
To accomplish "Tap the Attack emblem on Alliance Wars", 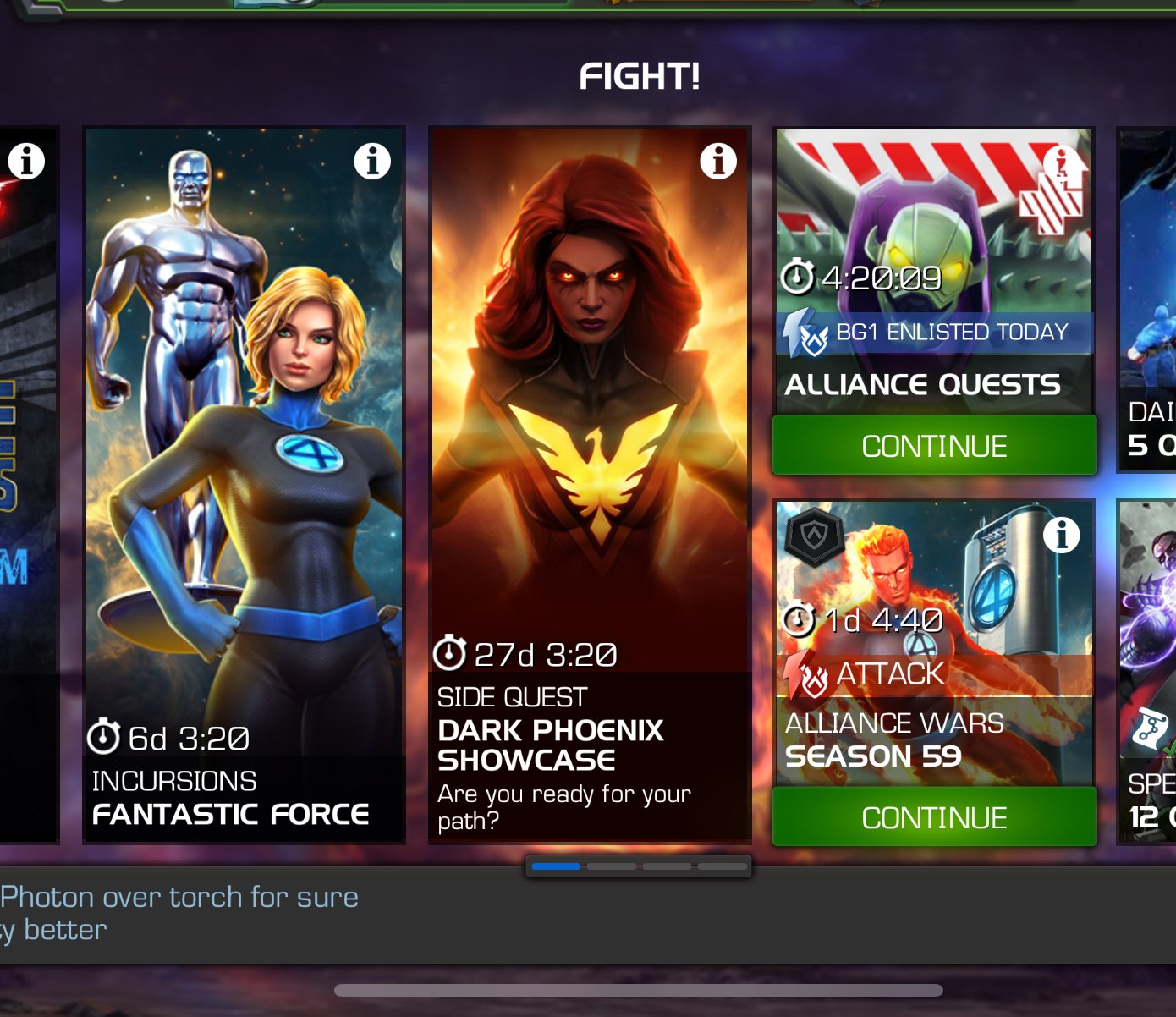I will point(805,675).
